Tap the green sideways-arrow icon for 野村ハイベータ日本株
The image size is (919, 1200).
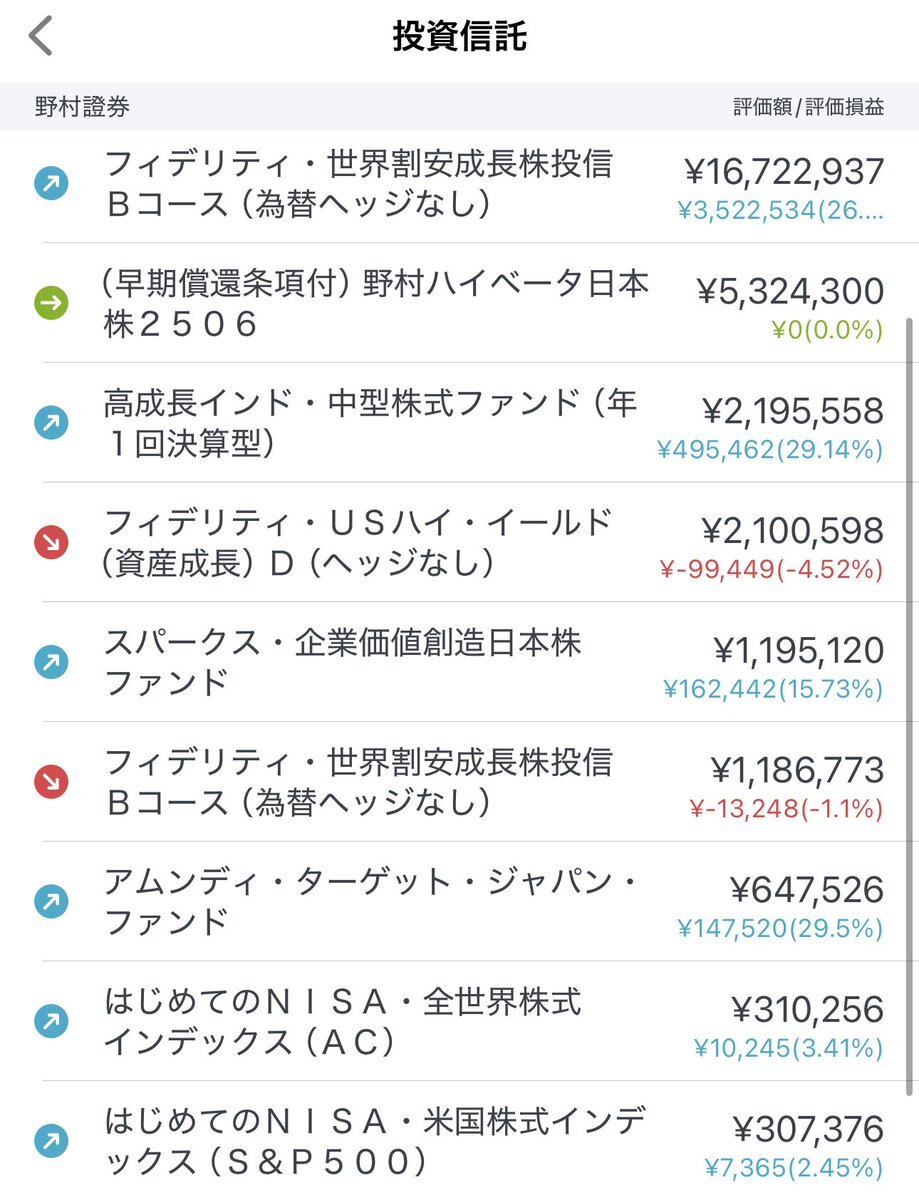[51, 302]
